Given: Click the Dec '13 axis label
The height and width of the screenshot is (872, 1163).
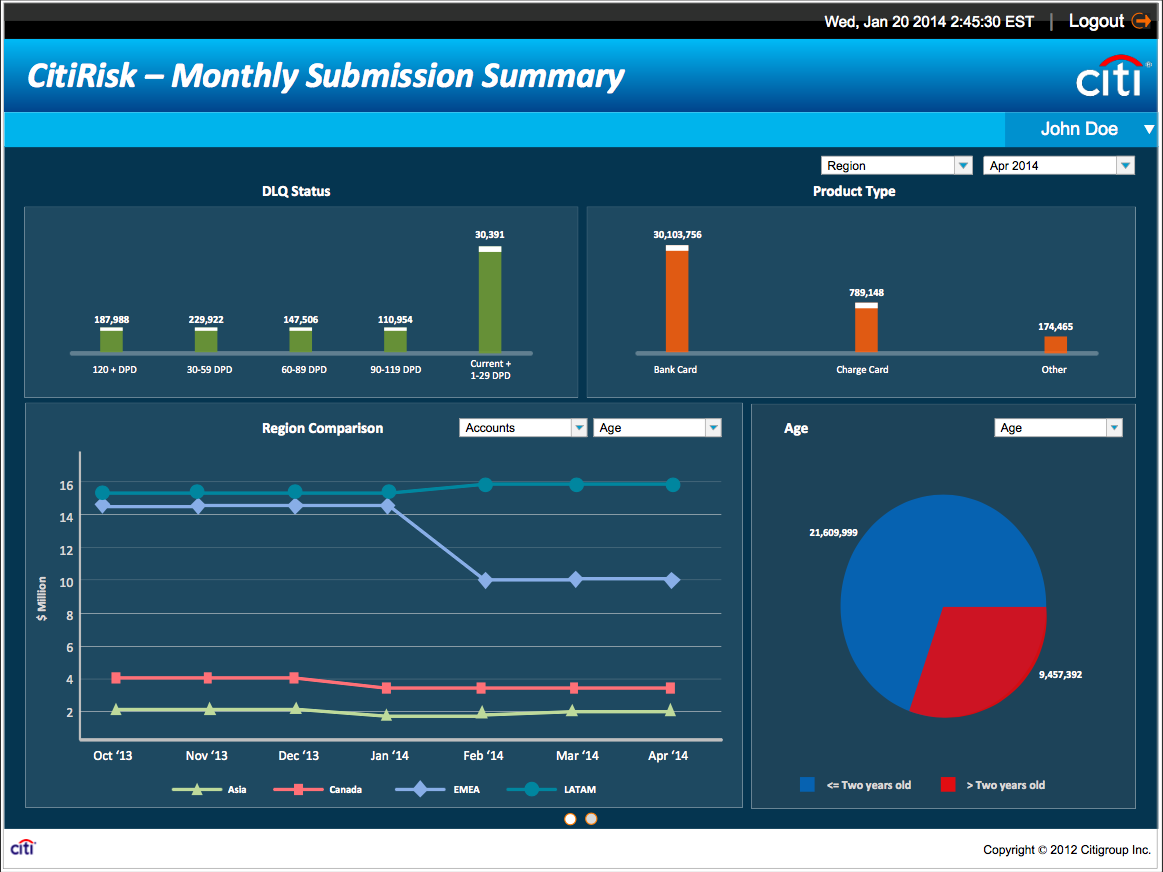Looking at the screenshot, I should 298,756.
